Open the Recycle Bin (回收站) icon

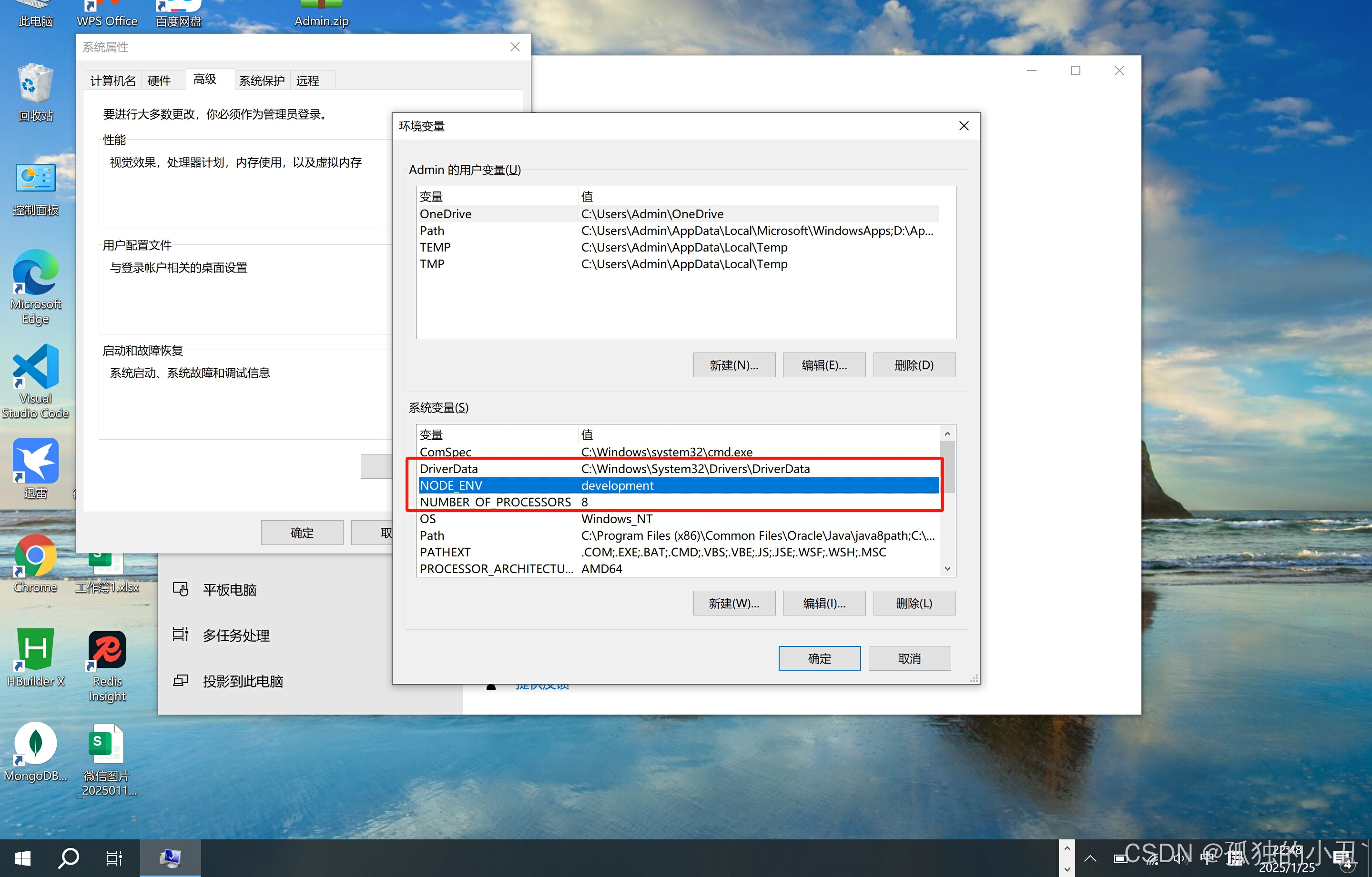pos(35,85)
